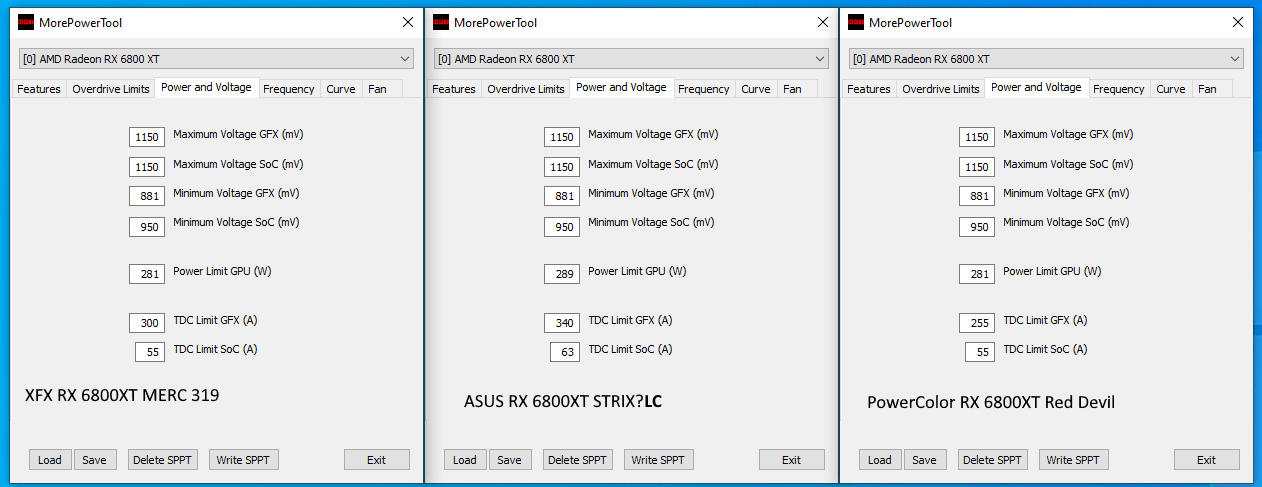Click Write SPPT in PowerColor Red Devil window

point(1074,460)
